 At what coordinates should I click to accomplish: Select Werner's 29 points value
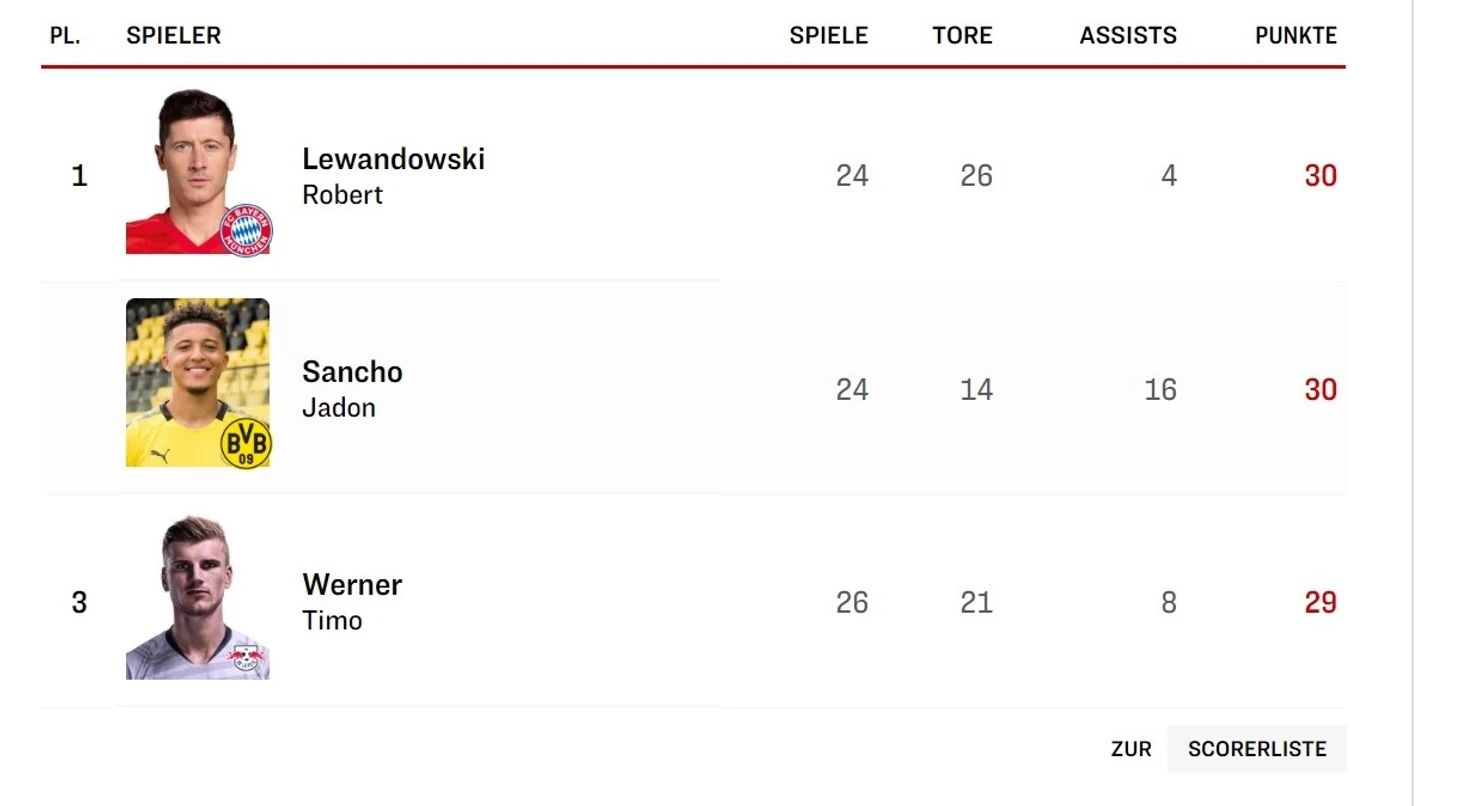pyautogui.click(x=1320, y=603)
